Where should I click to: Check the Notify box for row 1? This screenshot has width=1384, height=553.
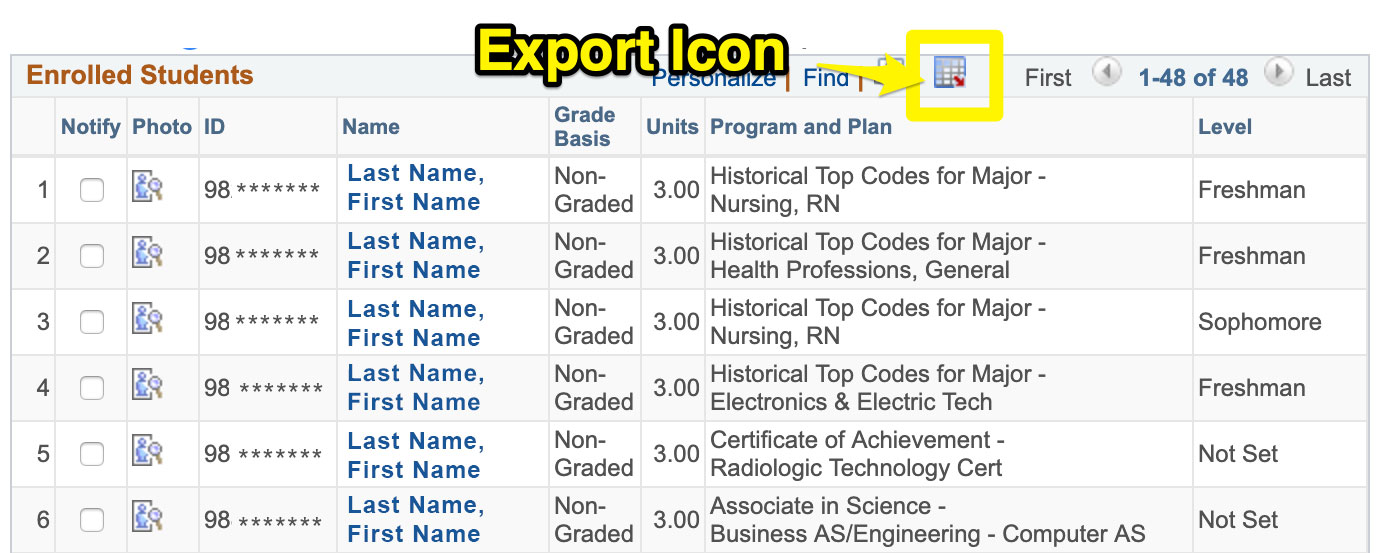coord(92,189)
